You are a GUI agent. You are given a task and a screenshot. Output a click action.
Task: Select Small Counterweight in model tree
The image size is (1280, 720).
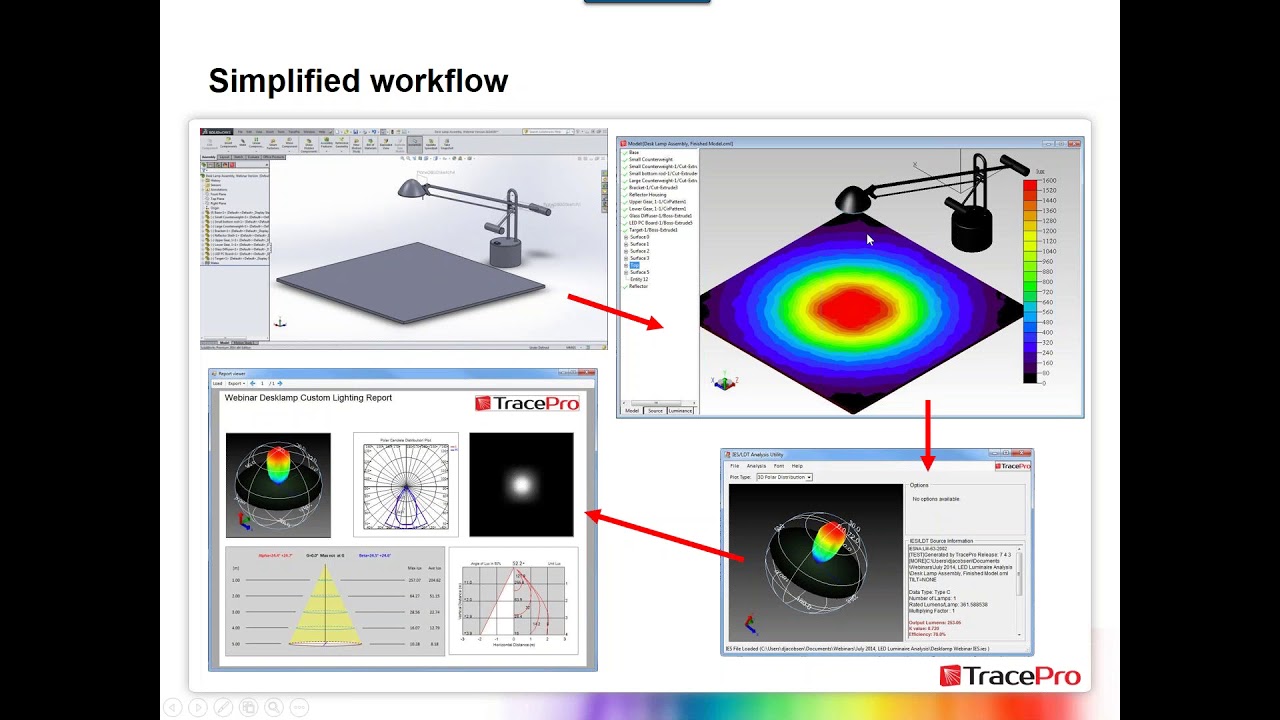click(650, 159)
